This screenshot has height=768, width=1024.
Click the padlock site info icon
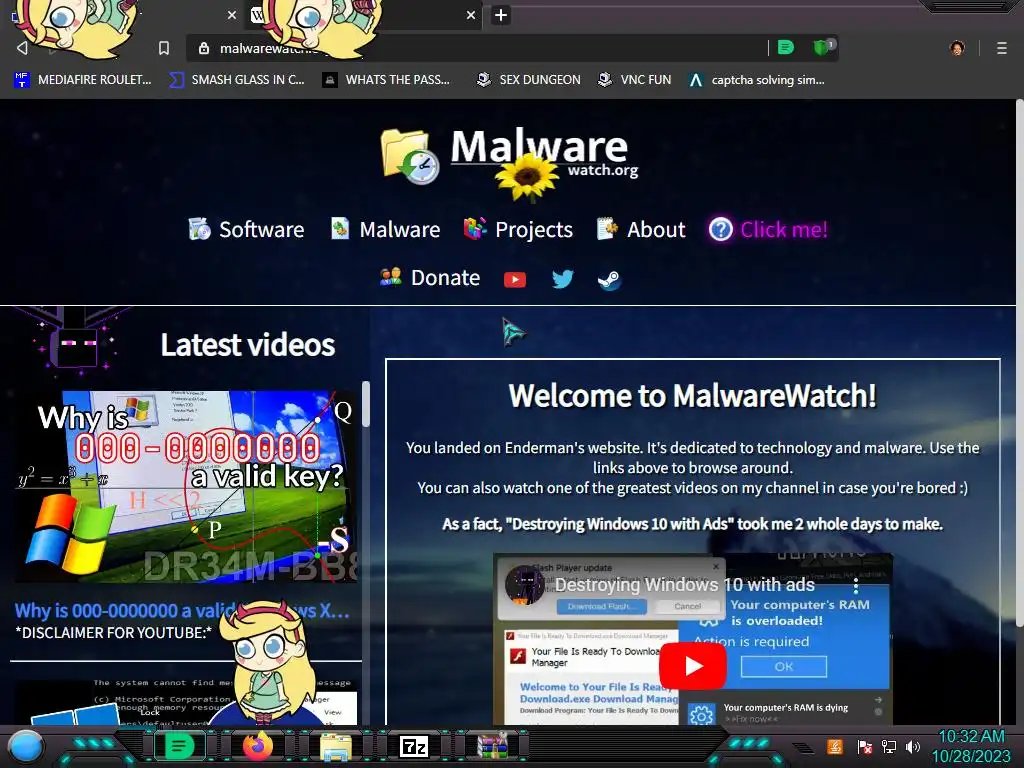point(204,48)
